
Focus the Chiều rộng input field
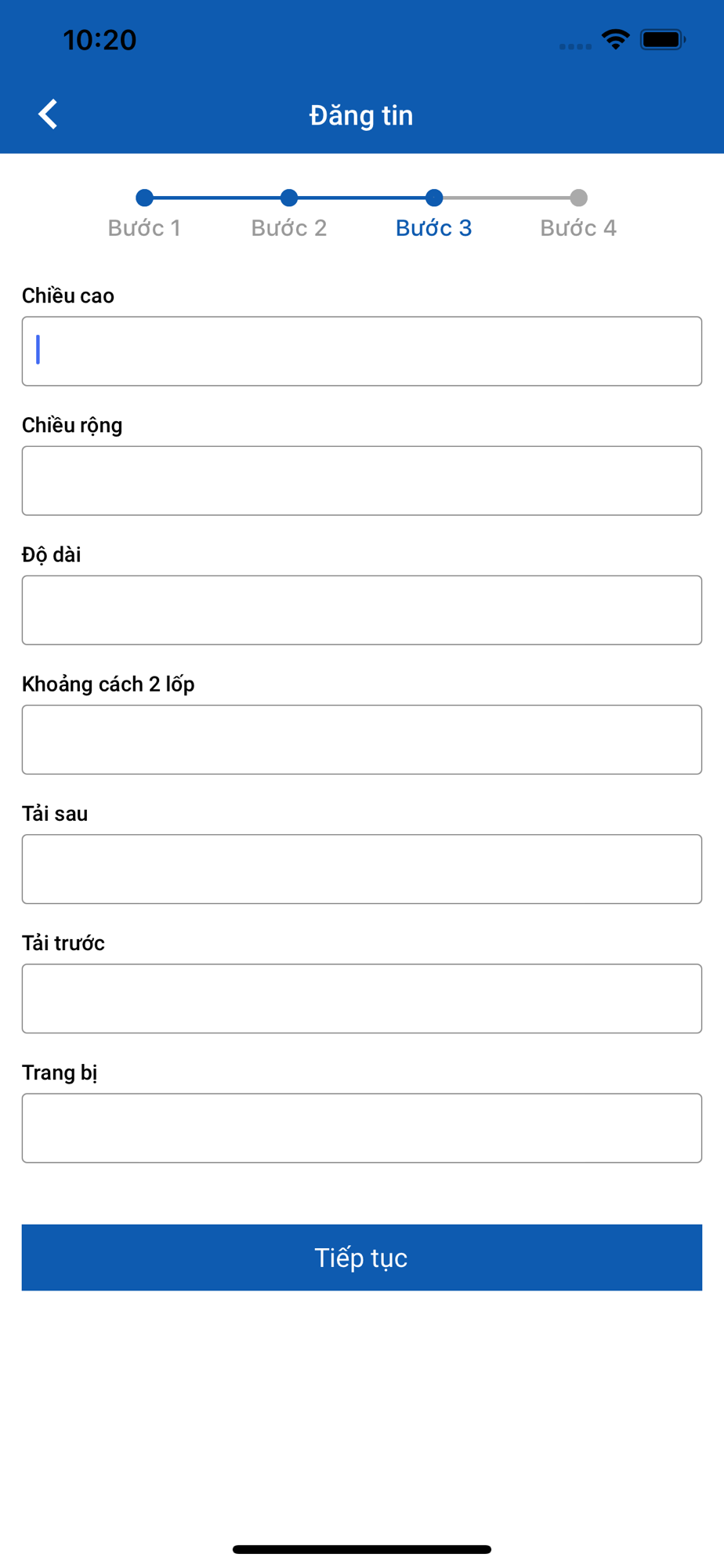click(x=362, y=481)
